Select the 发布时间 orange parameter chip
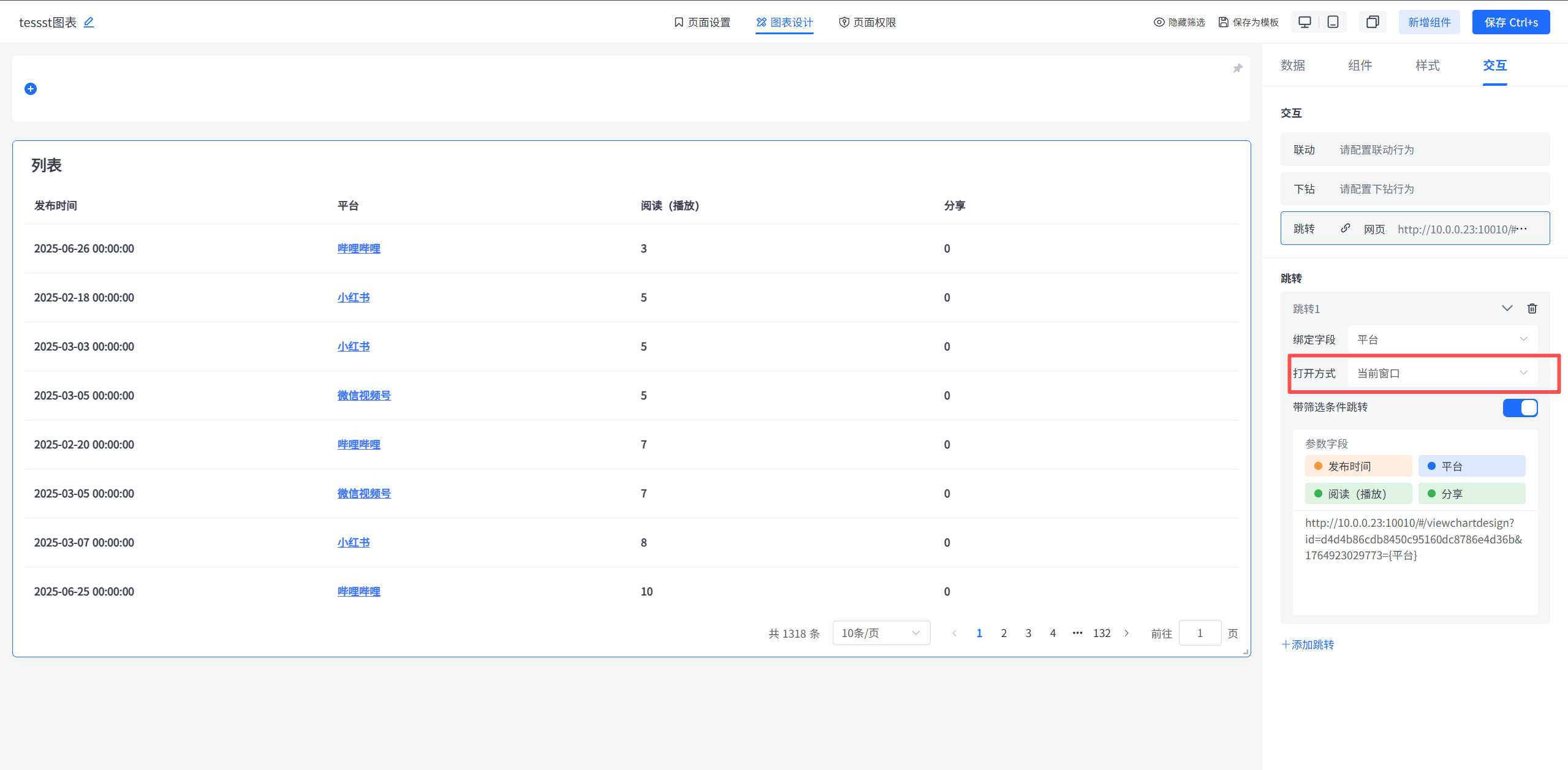 point(1358,466)
